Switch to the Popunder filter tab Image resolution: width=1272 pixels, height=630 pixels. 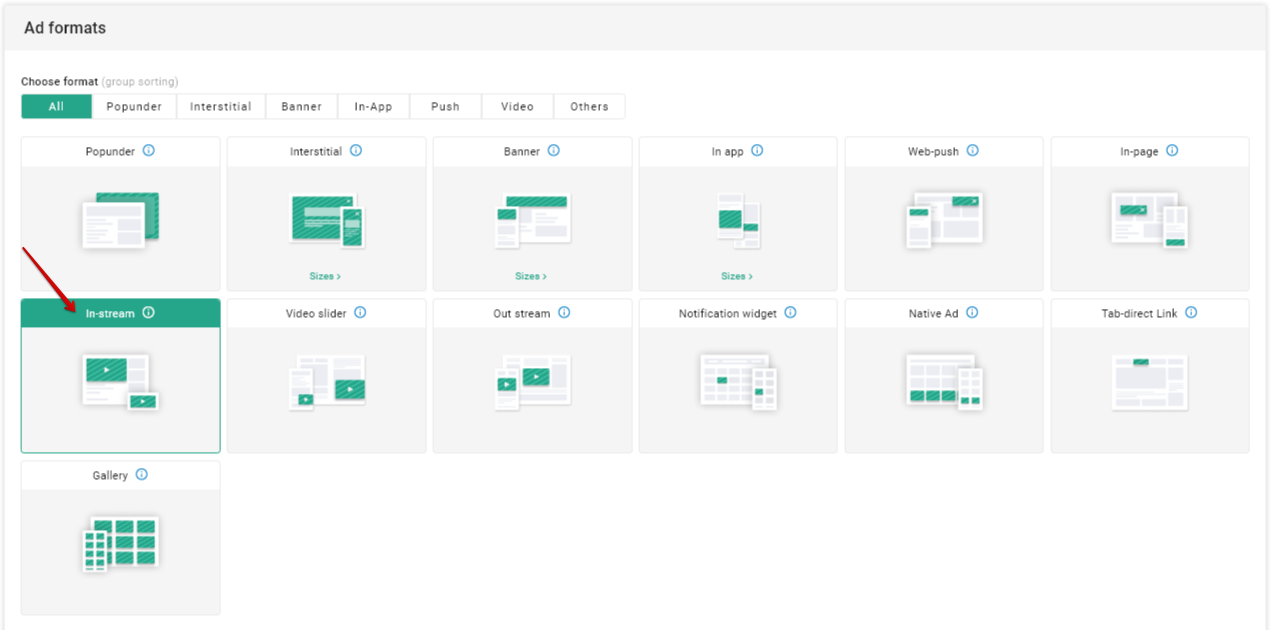[x=134, y=107]
